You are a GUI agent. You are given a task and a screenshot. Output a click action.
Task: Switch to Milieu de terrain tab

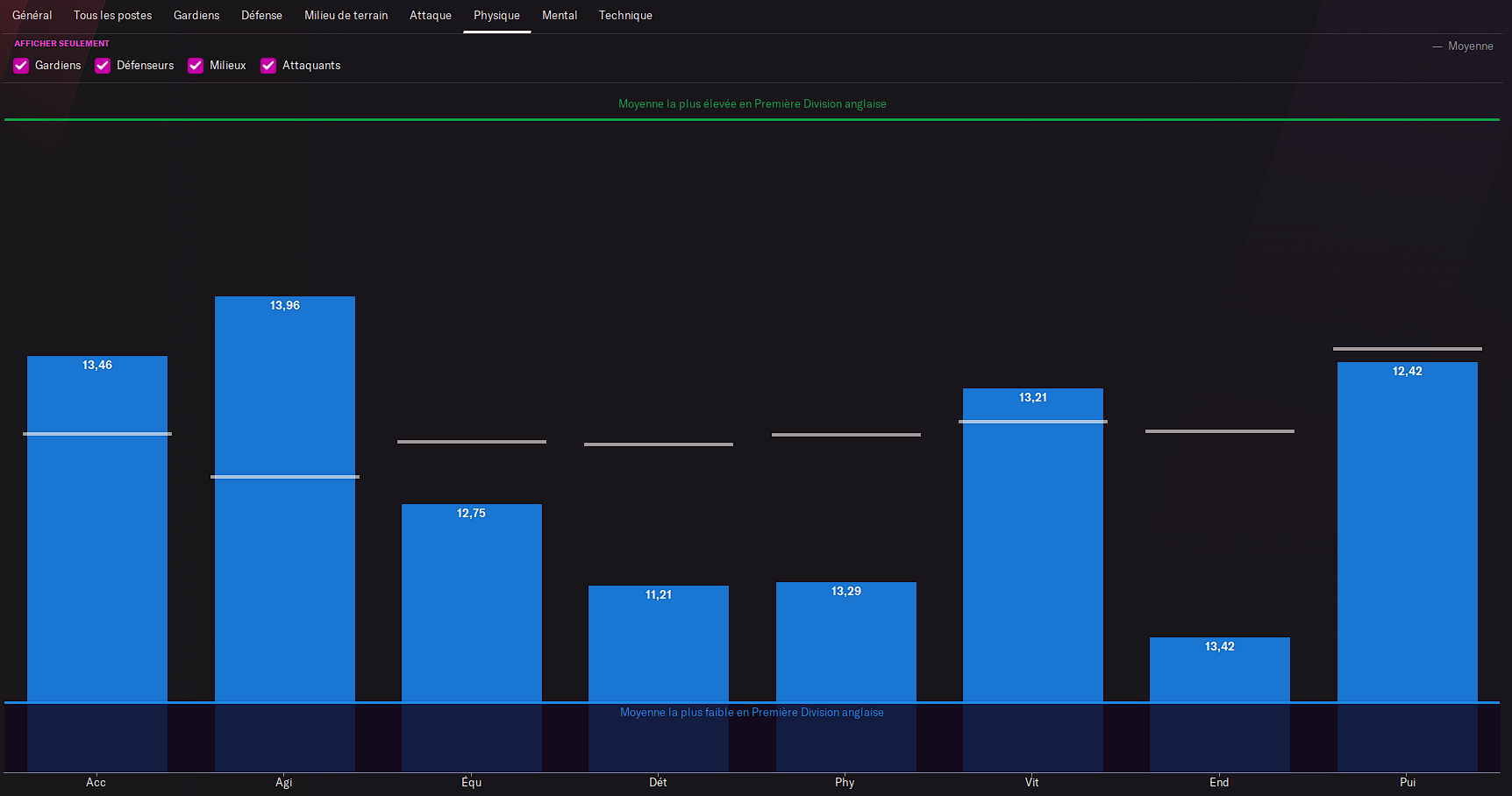346,16
